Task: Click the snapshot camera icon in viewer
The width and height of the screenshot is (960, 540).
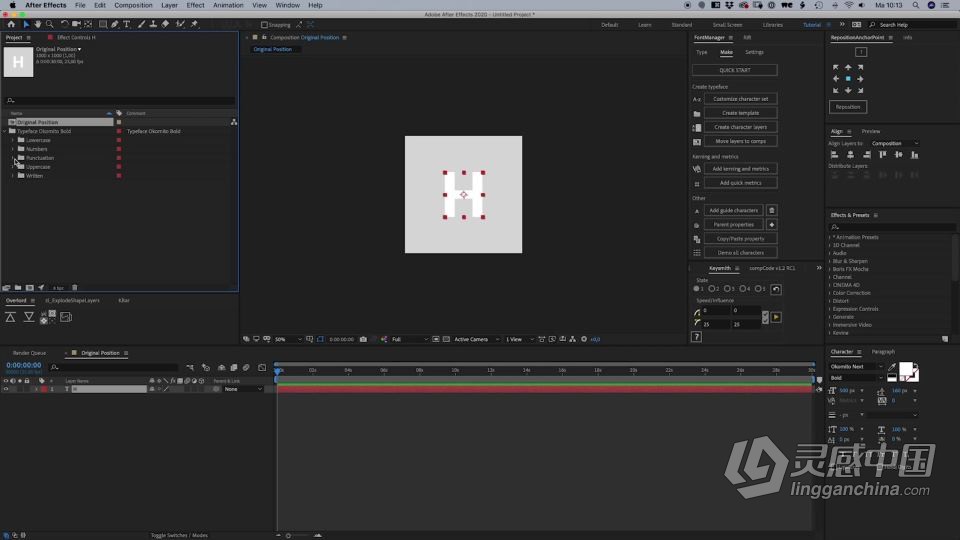Action: pos(363,339)
